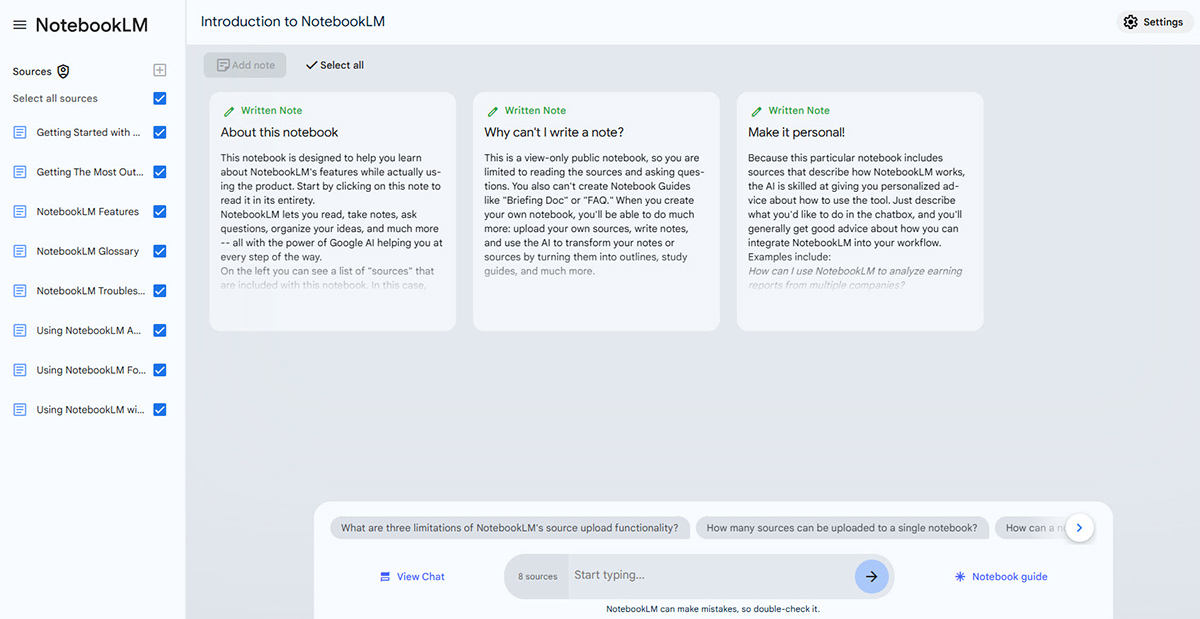The height and width of the screenshot is (619, 1200).
Task: Uncheck the NotebookLM Glossary checkbox
Action: pyautogui.click(x=160, y=251)
